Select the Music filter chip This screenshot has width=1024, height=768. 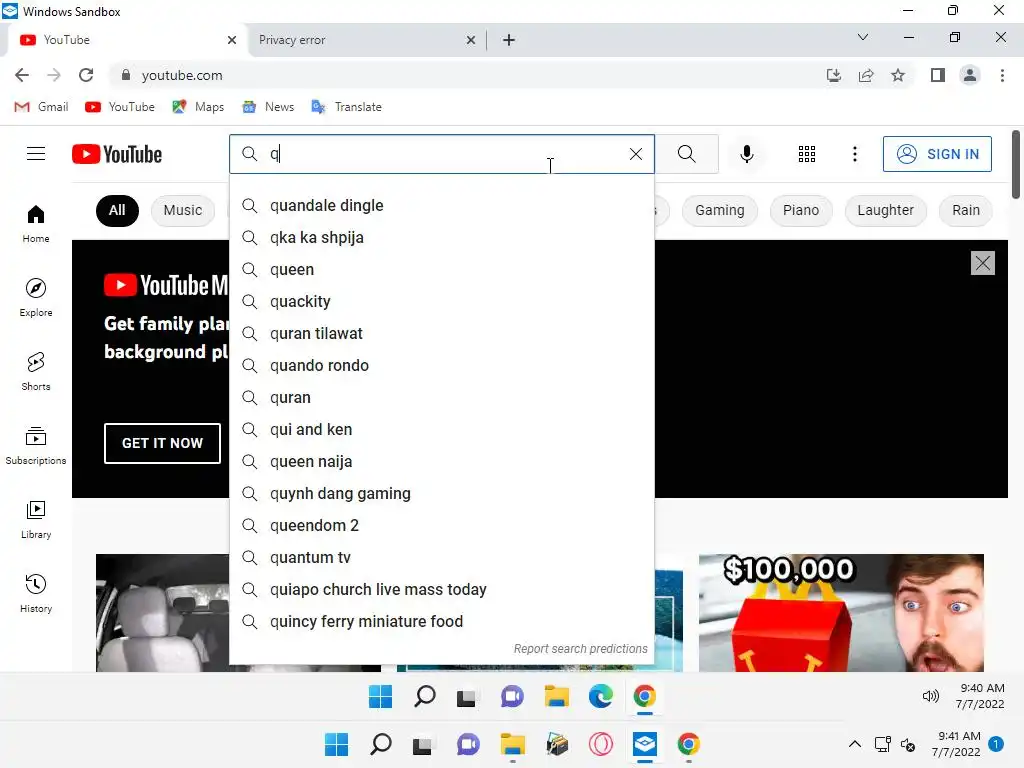183,210
